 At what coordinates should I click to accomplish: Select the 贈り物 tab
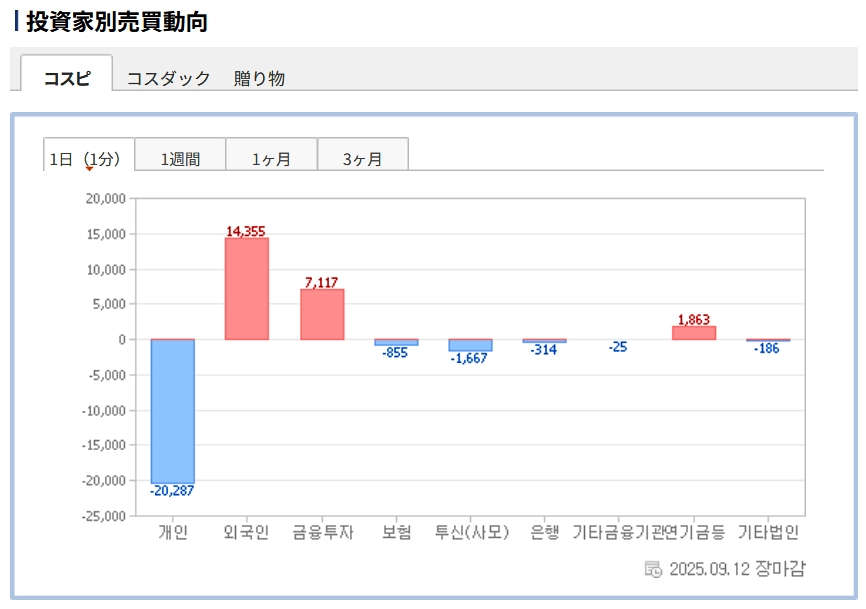(x=259, y=78)
